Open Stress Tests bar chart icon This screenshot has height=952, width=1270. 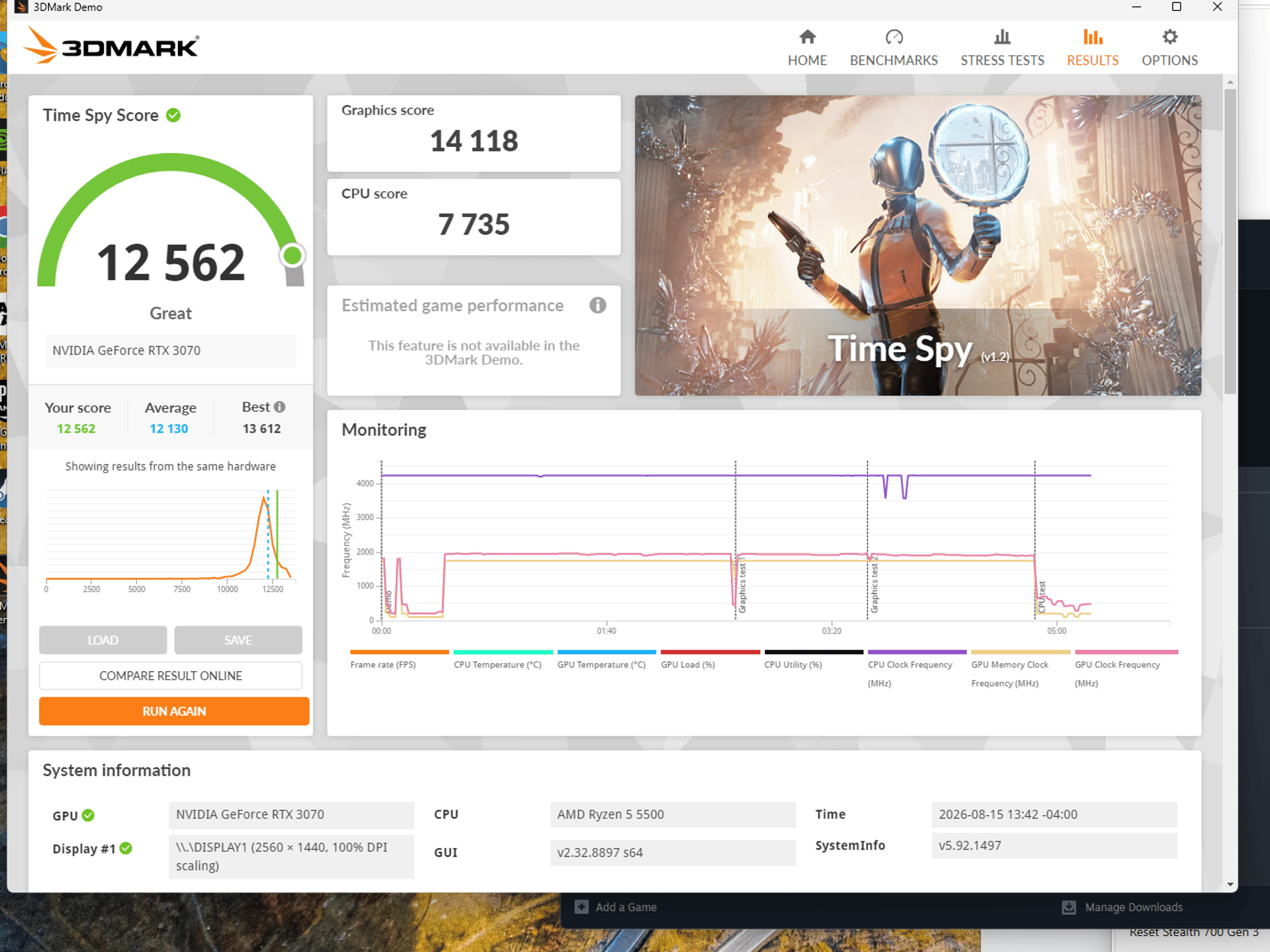(x=1002, y=37)
